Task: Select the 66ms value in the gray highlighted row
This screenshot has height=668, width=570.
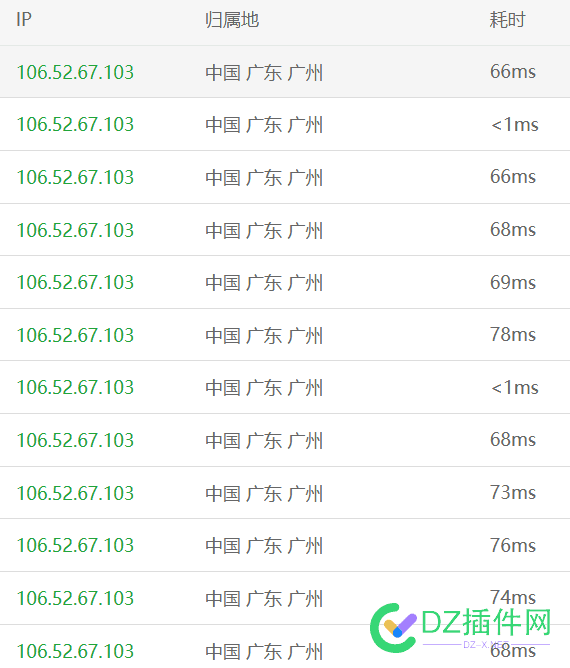Action: (x=513, y=72)
